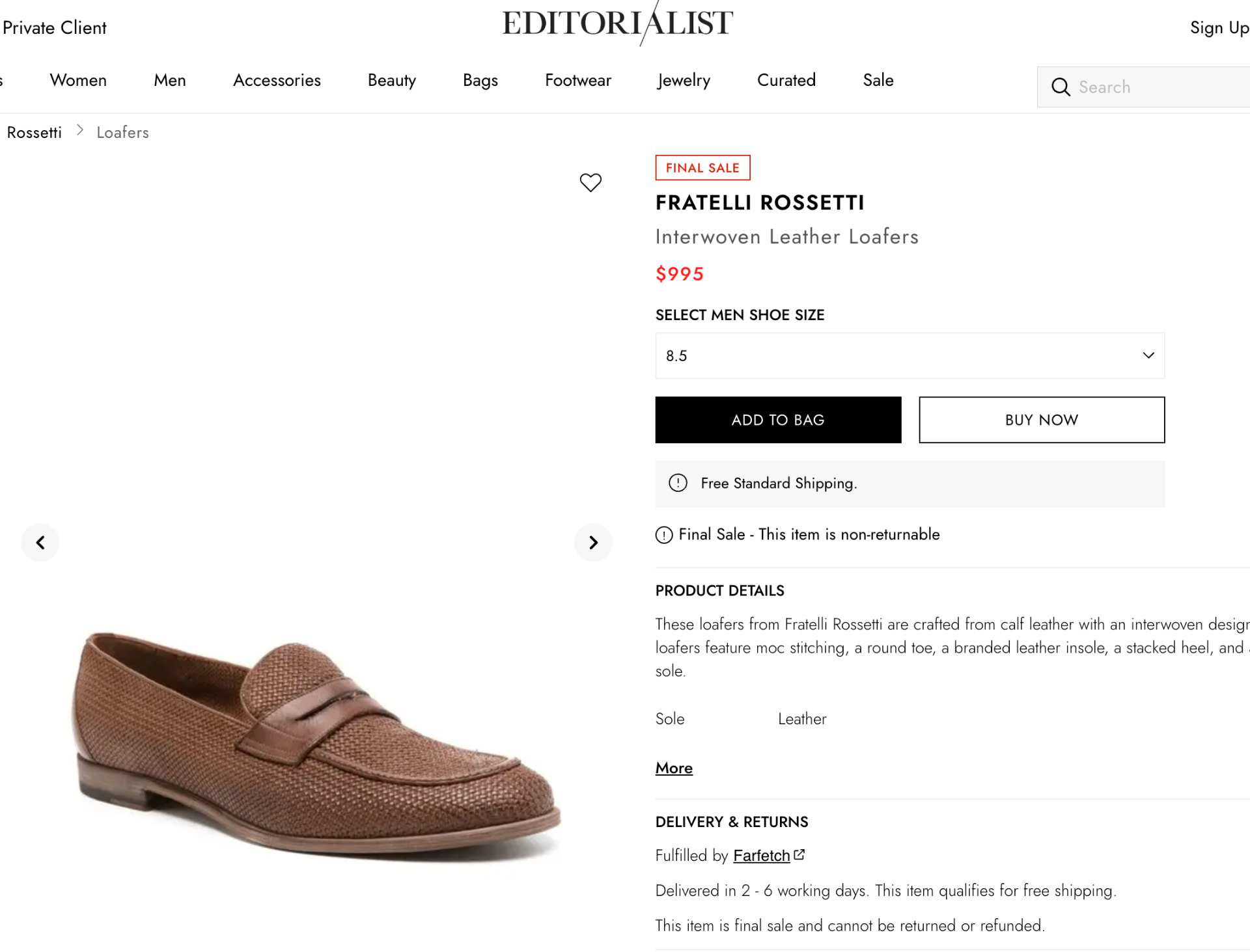View next product image with right arrow

tap(593, 542)
